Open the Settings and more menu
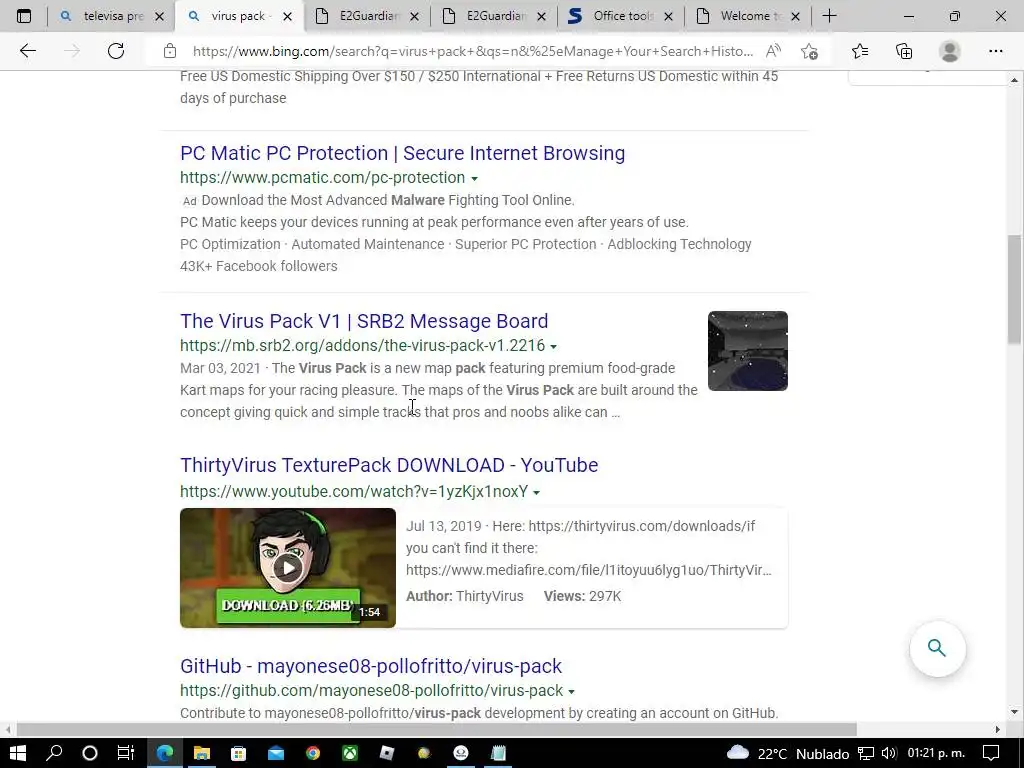This screenshot has height=768, width=1024. (x=995, y=51)
